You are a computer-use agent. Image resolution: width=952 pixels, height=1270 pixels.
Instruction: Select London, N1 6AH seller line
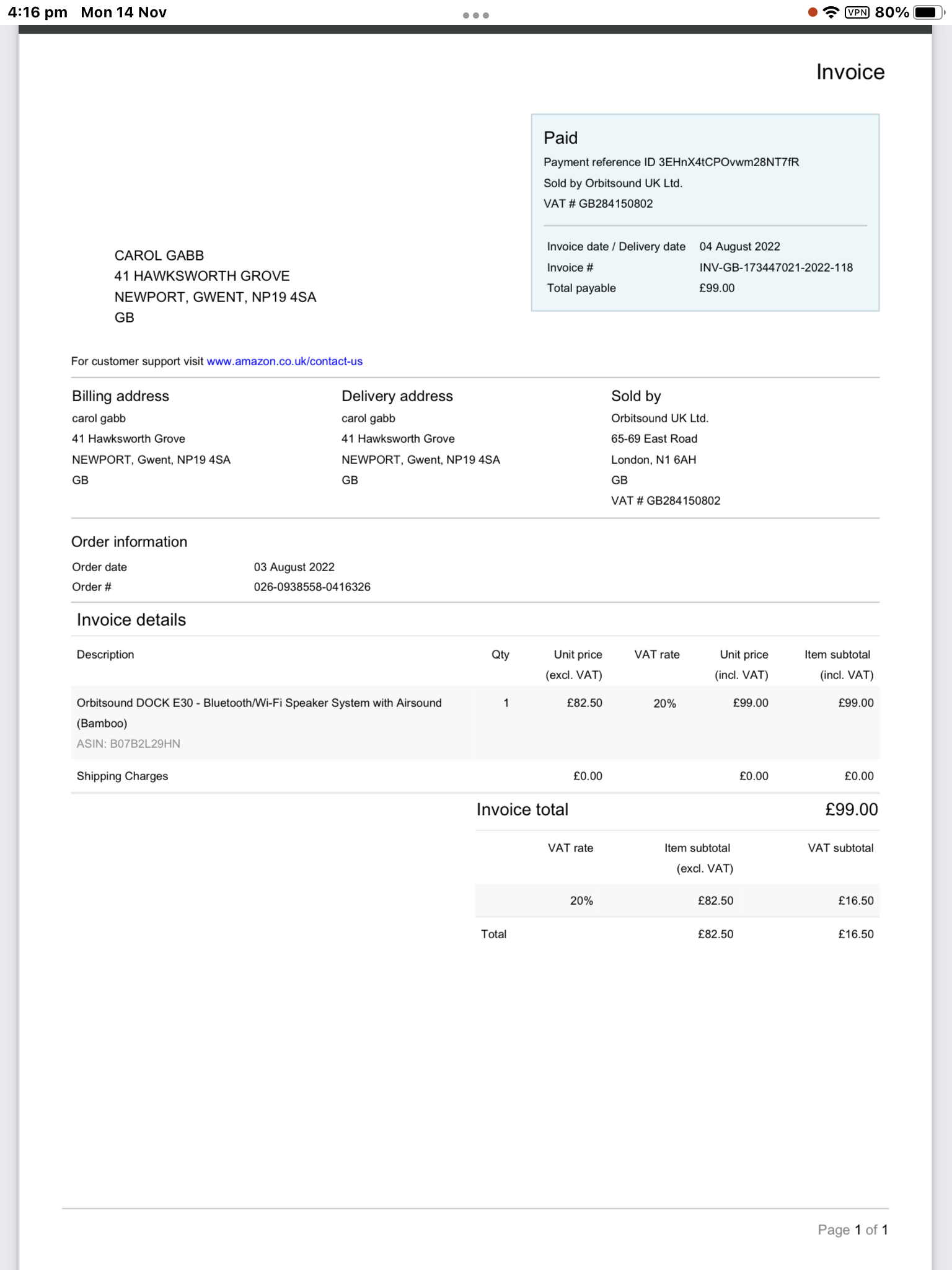coord(653,460)
